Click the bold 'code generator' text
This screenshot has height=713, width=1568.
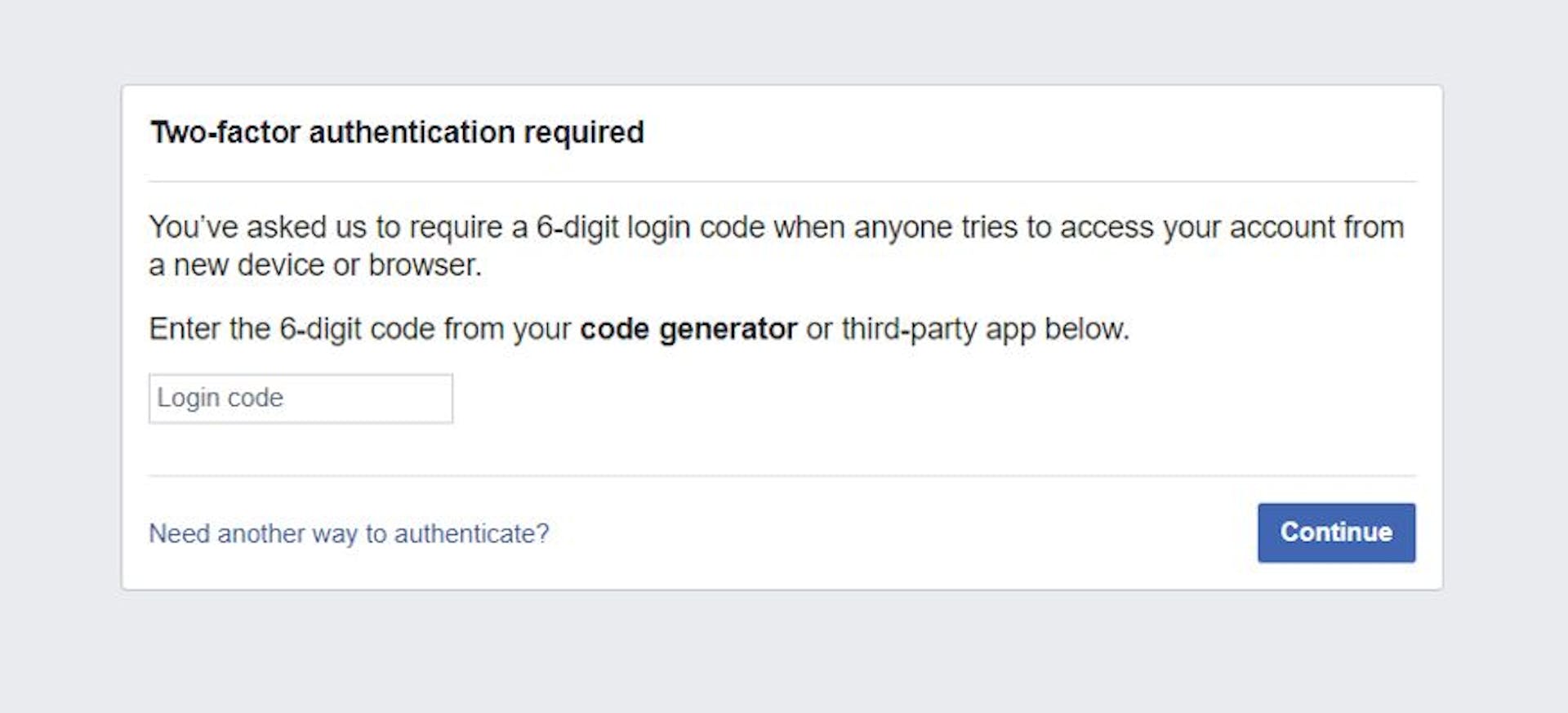pyautogui.click(x=688, y=329)
